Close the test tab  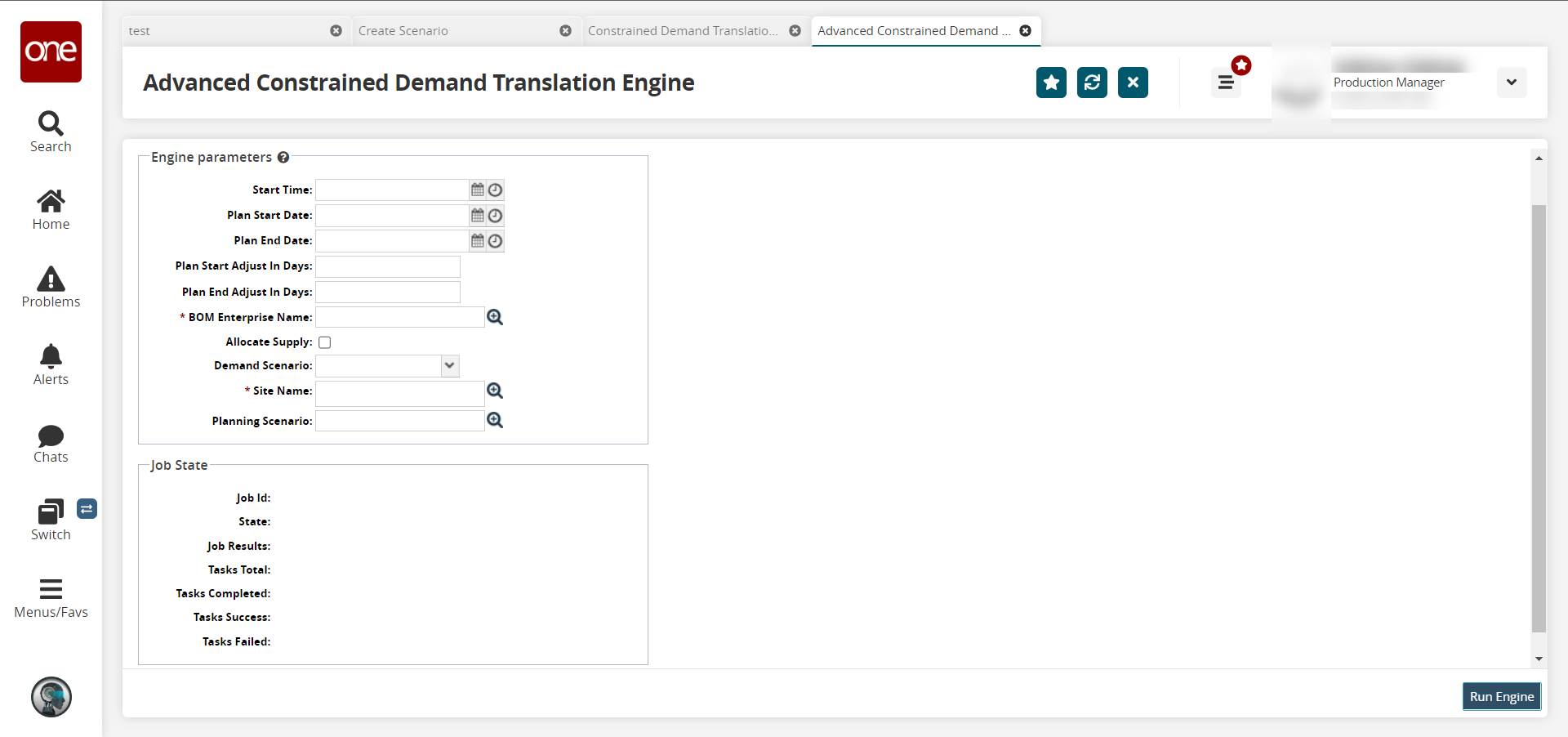(336, 31)
